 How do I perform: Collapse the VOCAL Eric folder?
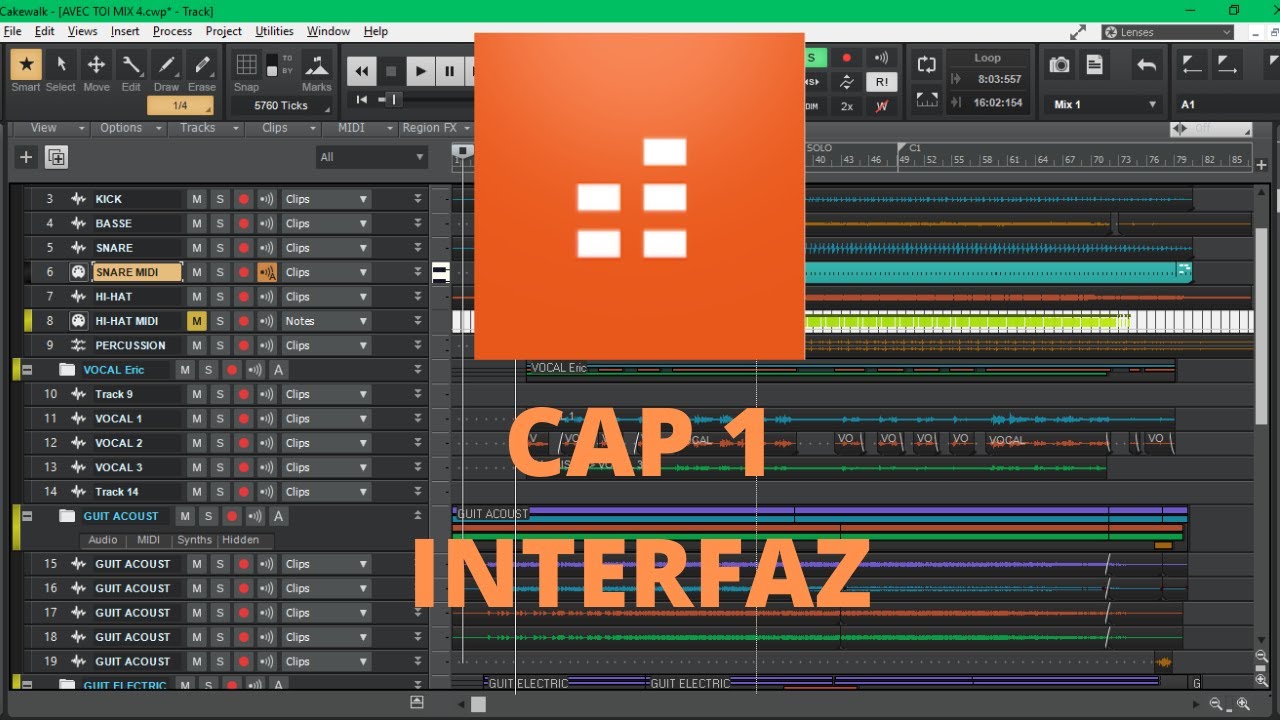pos(27,370)
